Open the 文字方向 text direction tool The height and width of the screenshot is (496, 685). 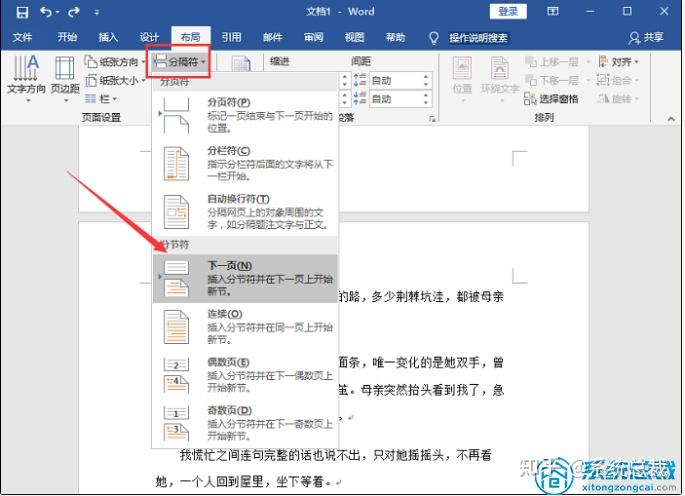click(x=26, y=79)
